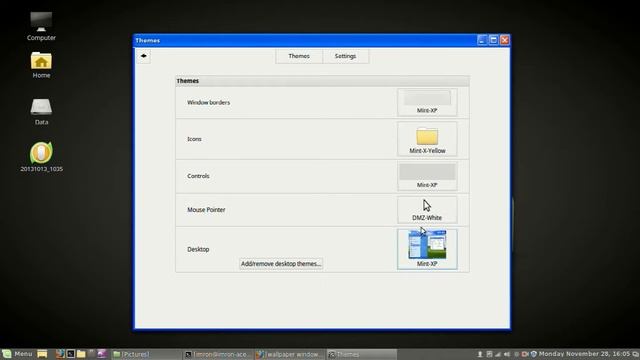Open the network signal tray icon
This screenshot has height=360, width=640.
pyautogui.click(x=498, y=354)
